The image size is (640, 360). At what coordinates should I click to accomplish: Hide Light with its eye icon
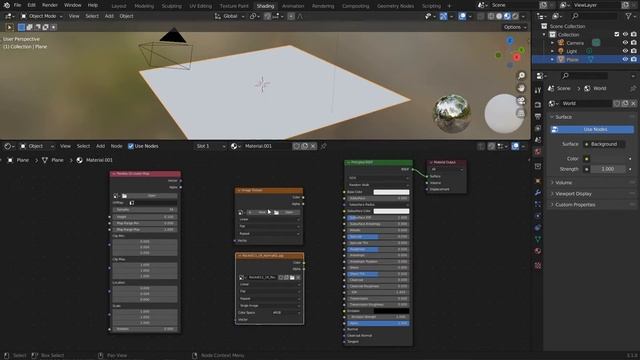coord(625,51)
